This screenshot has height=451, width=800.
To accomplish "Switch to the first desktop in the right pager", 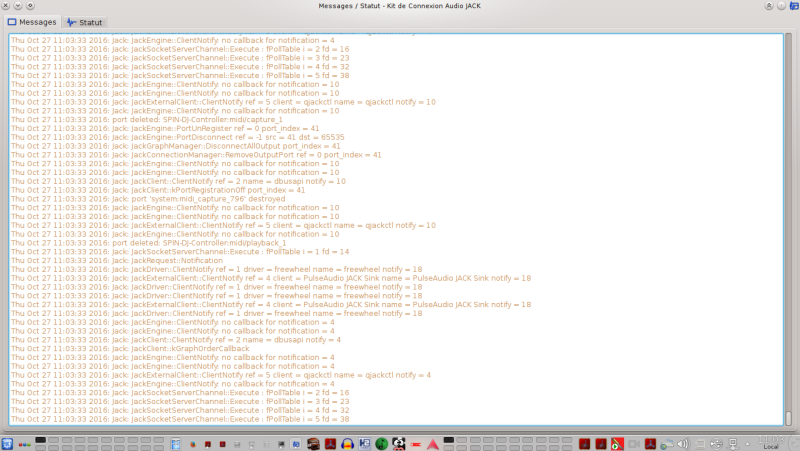I will coord(448,440).
